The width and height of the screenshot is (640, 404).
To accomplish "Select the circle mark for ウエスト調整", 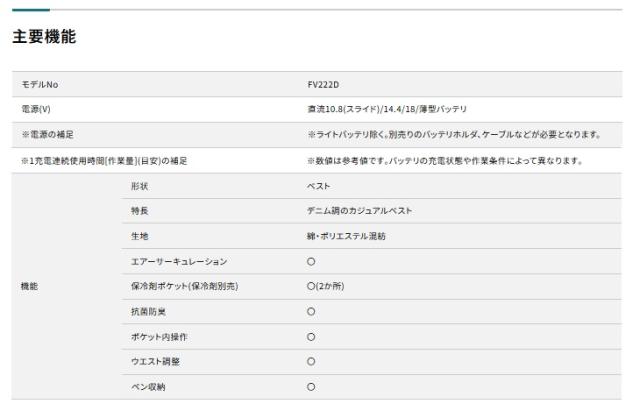I will tap(311, 362).
